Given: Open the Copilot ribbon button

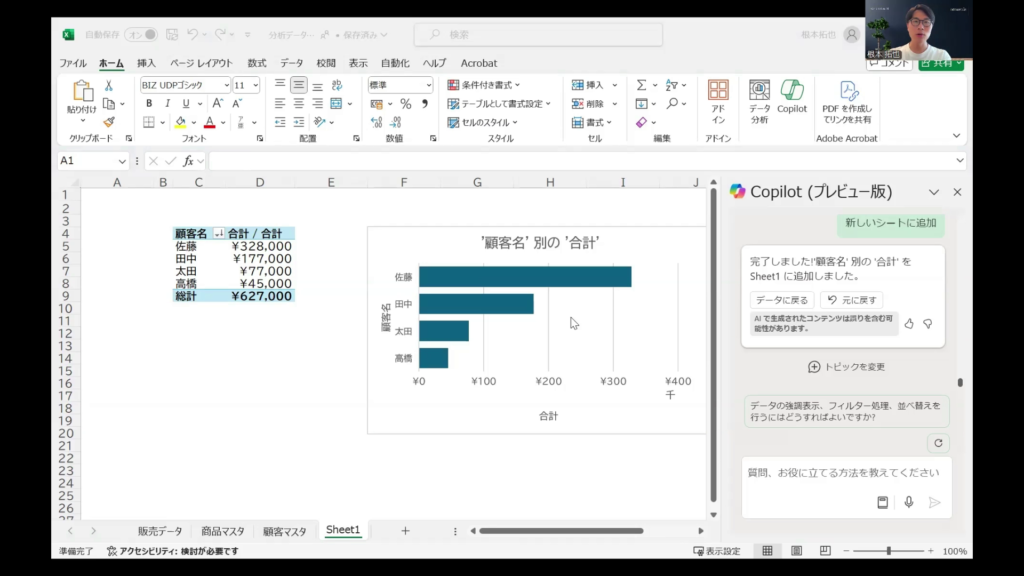Looking at the screenshot, I should [791, 97].
